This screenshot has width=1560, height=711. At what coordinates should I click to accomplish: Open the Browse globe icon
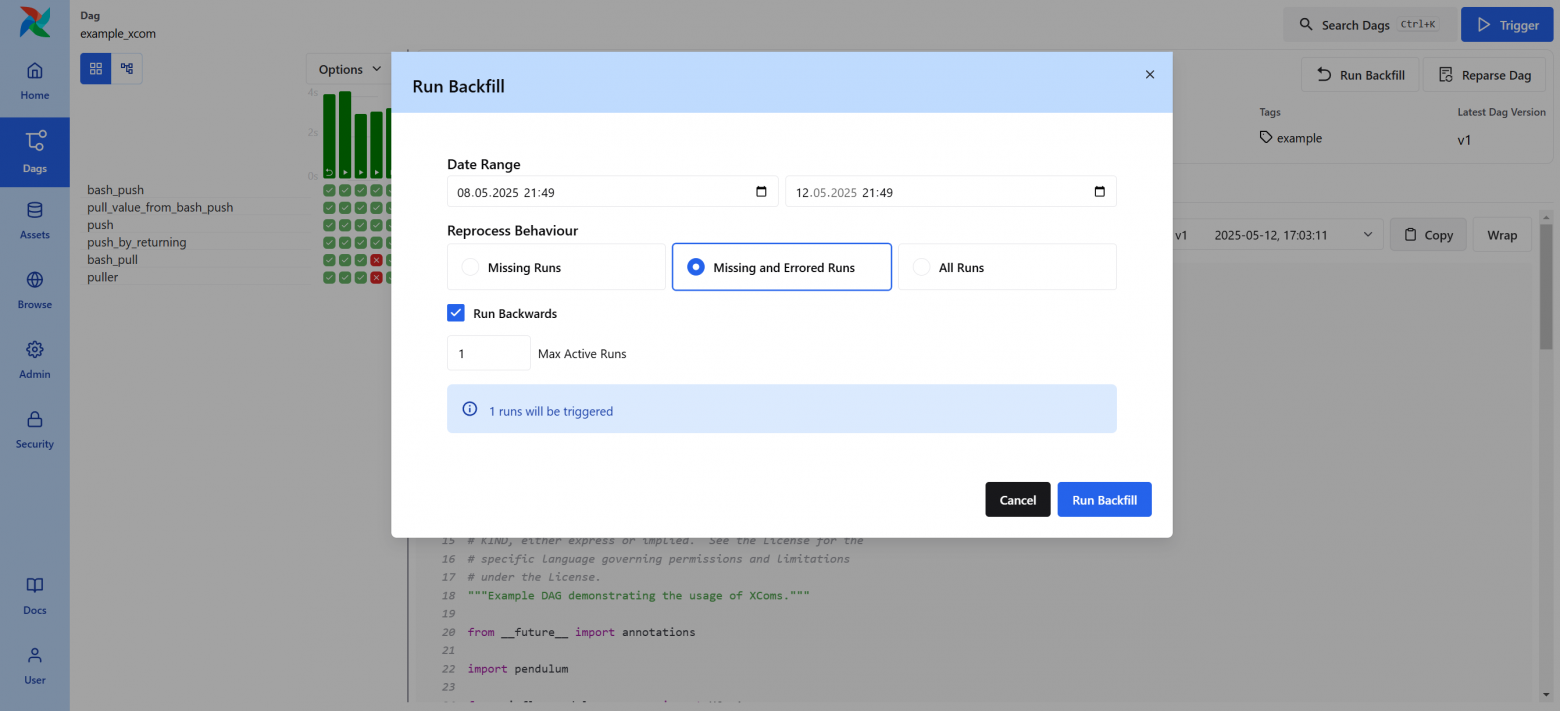tap(34, 281)
